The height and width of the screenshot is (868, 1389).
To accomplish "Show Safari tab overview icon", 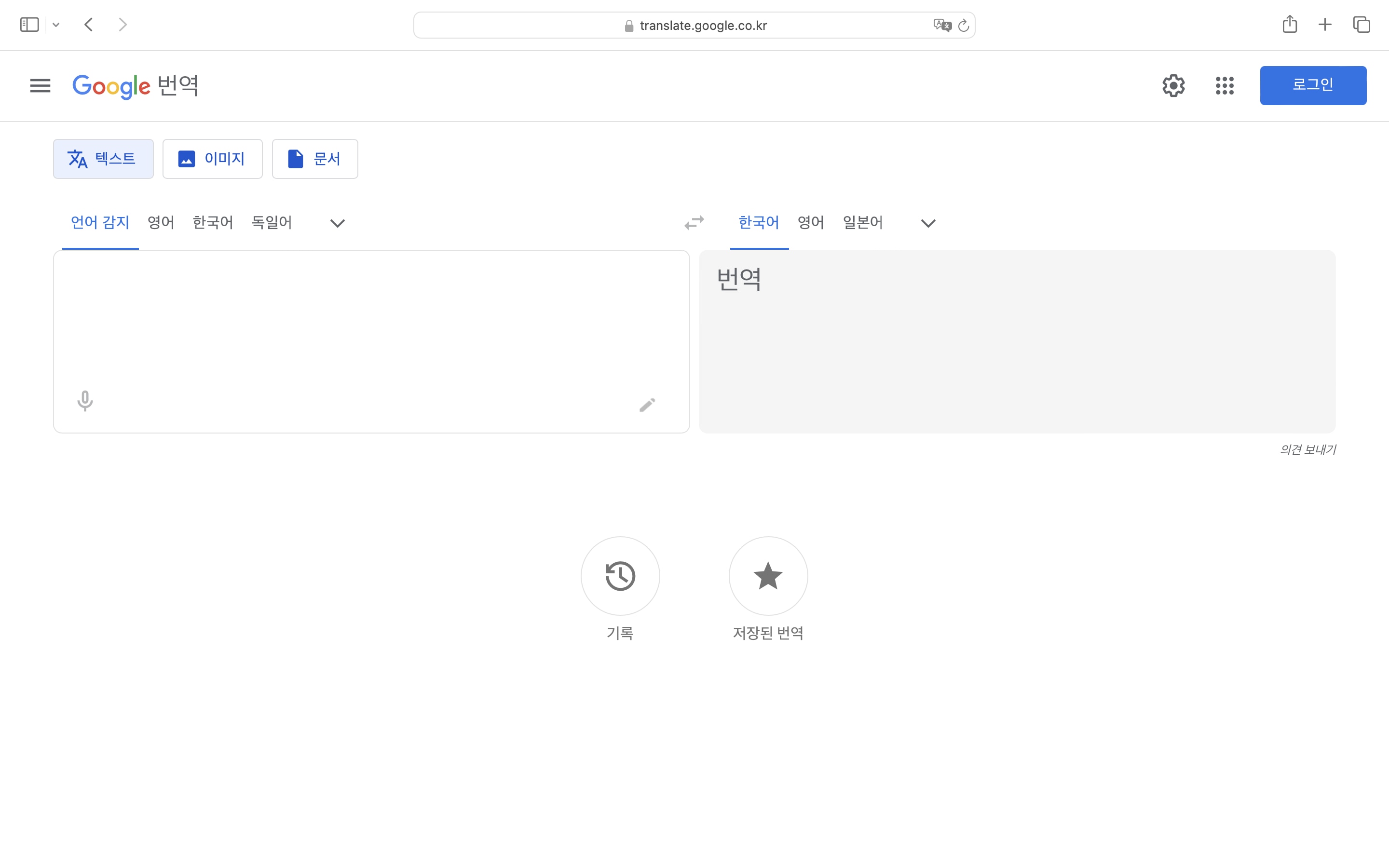I will (x=1361, y=25).
